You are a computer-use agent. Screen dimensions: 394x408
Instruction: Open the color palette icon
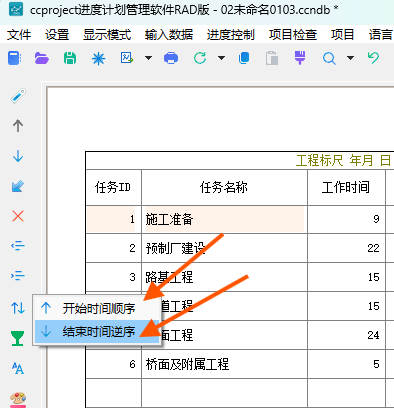(18, 399)
